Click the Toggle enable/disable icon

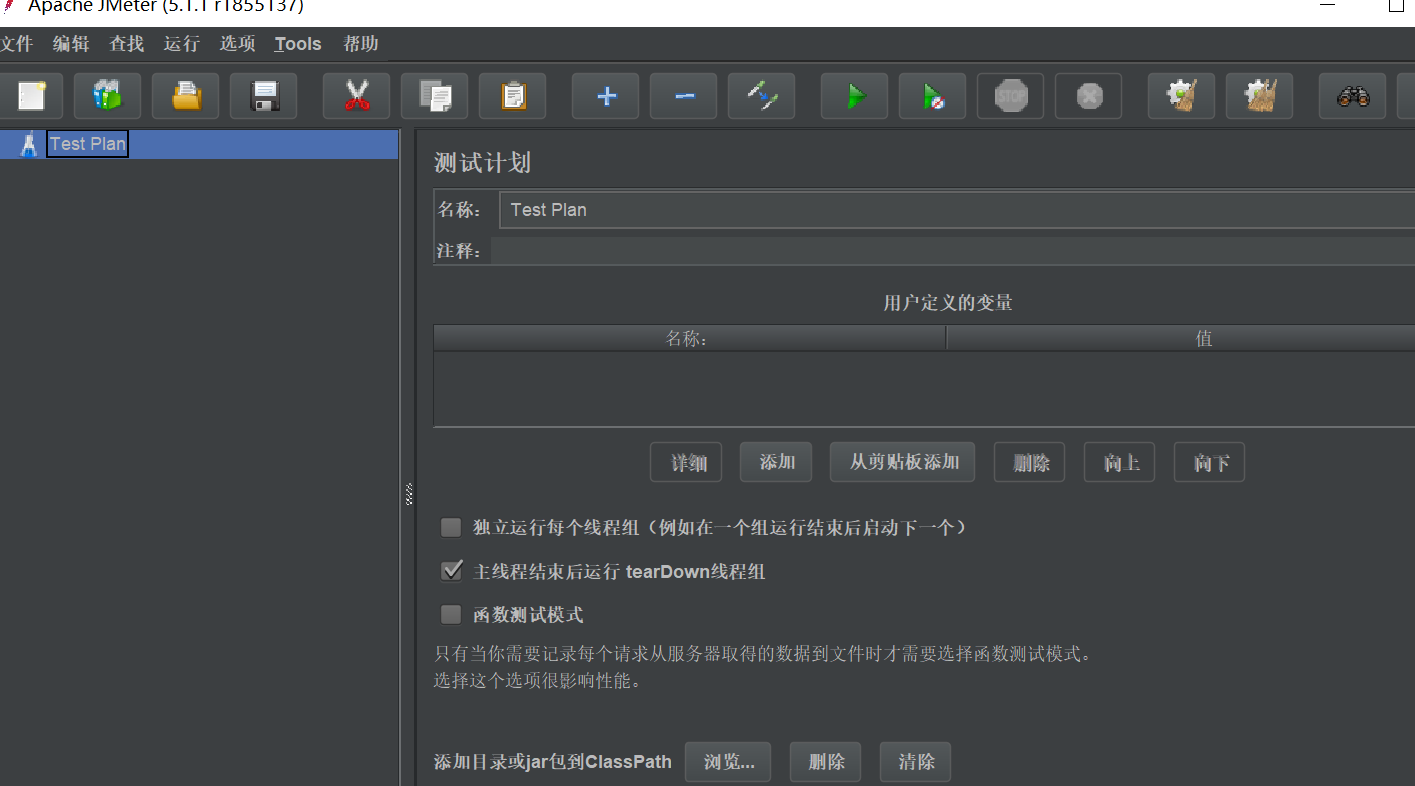coord(762,96)
